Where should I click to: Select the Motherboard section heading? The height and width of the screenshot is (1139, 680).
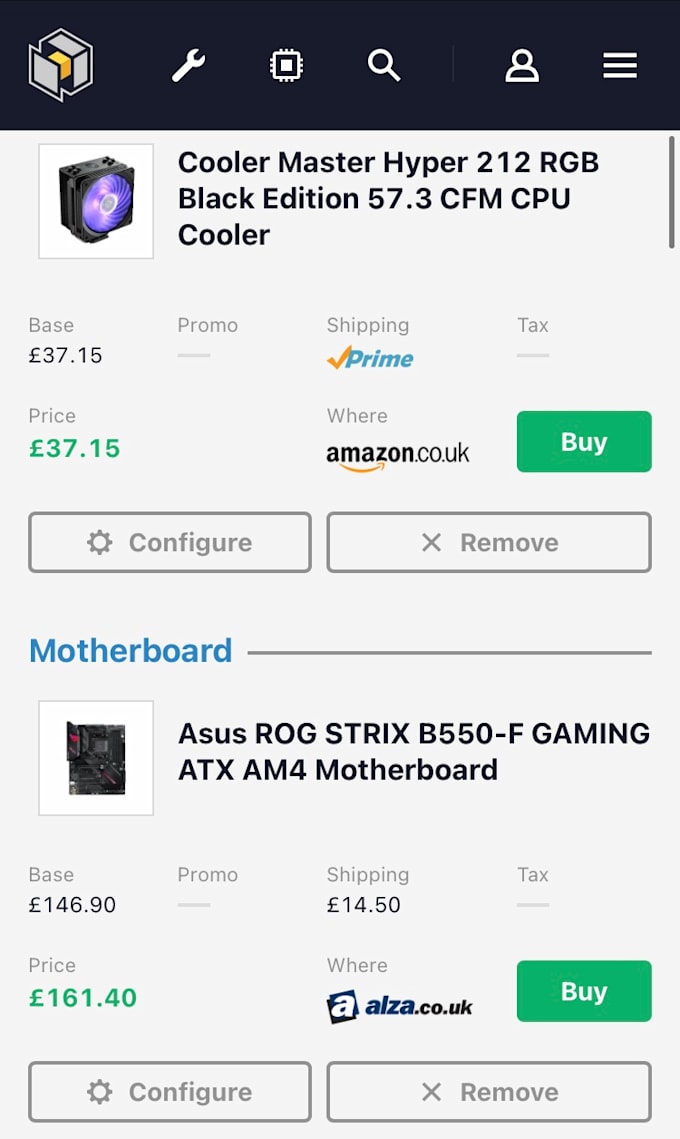(x=130, y=650)
